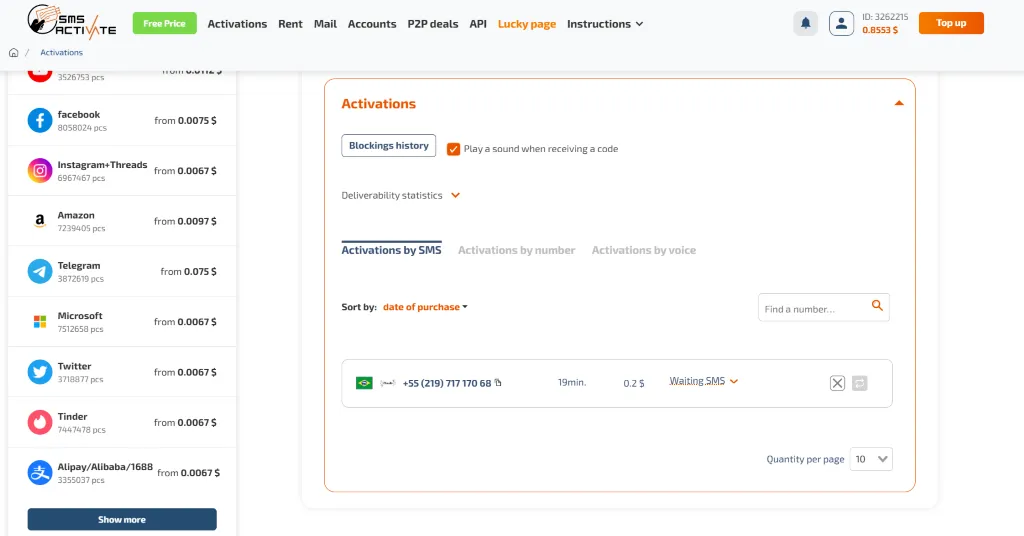
Task: Expand the Waiting SMS status dropdown
Action: click(703, 381)
